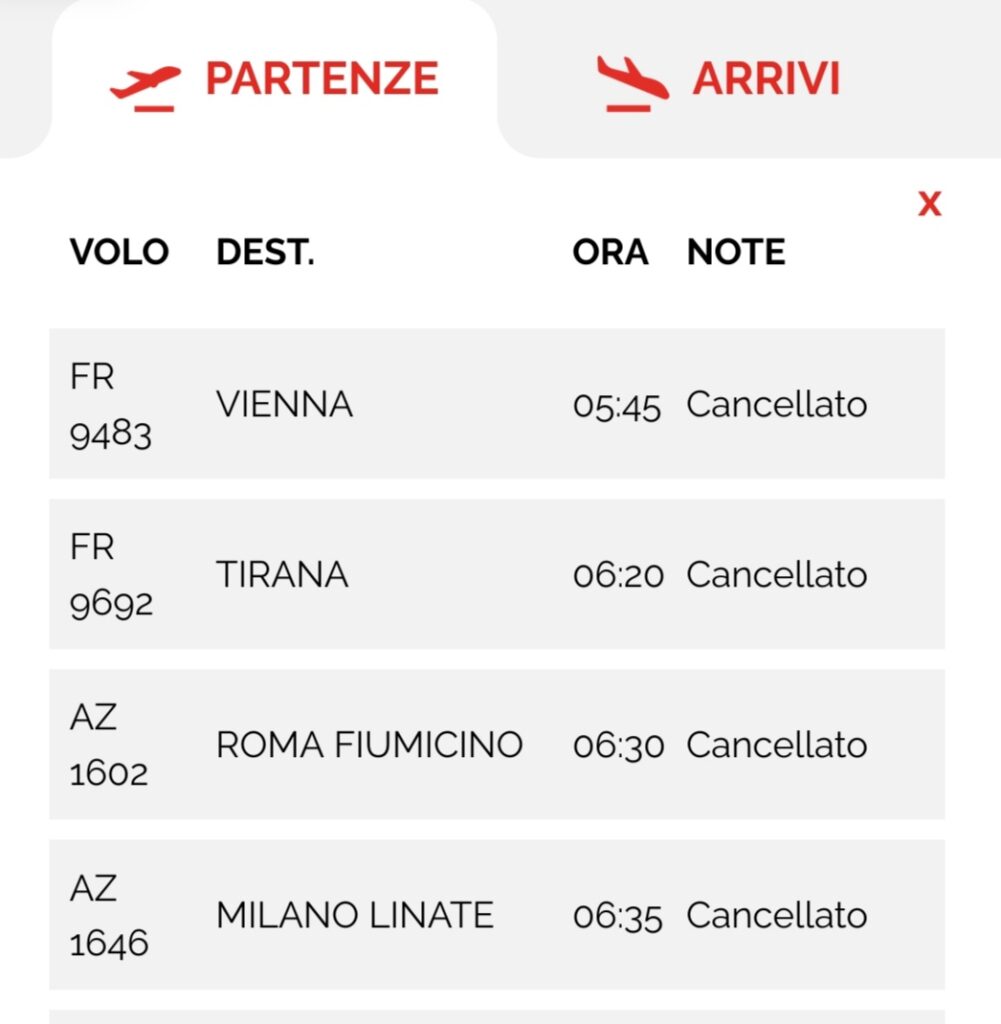
Task: Click Cancellato status for Vienna flight
Action: 777,404
